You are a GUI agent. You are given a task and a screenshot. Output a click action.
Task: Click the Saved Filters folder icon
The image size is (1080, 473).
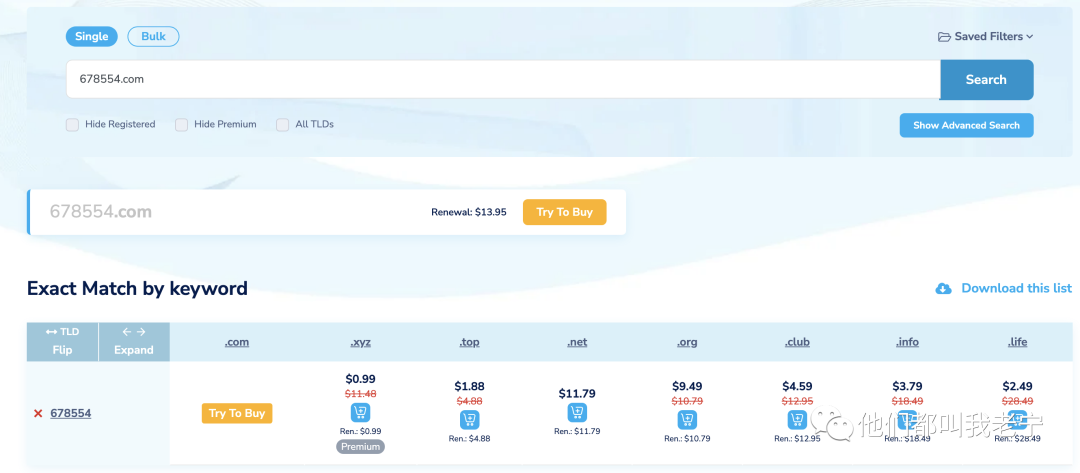click(x=944, y=37)
